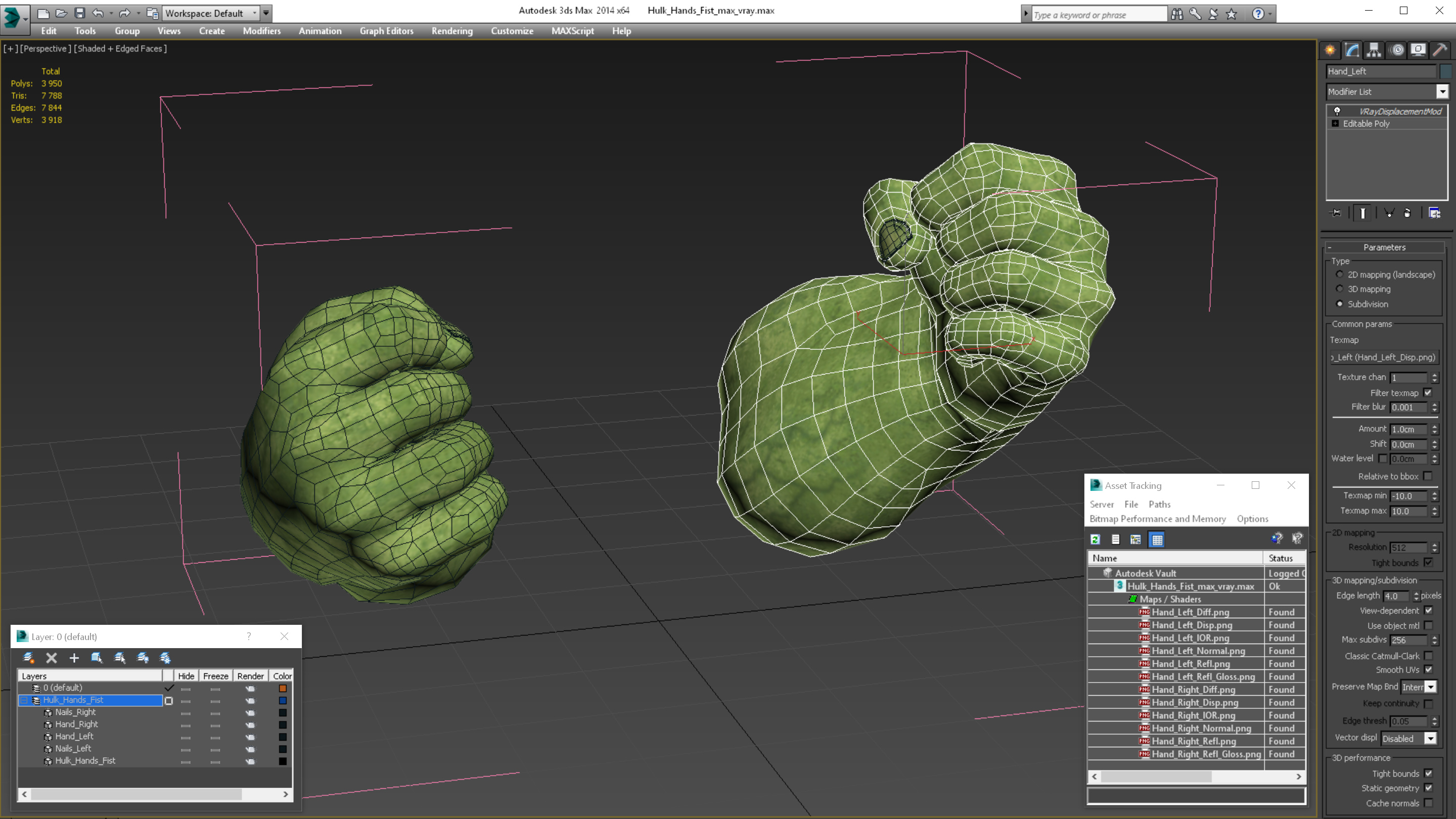This screenshot has height=819, width=1456.
Task: Click the Render column header in Layer dialog
Action: point(250,676)
